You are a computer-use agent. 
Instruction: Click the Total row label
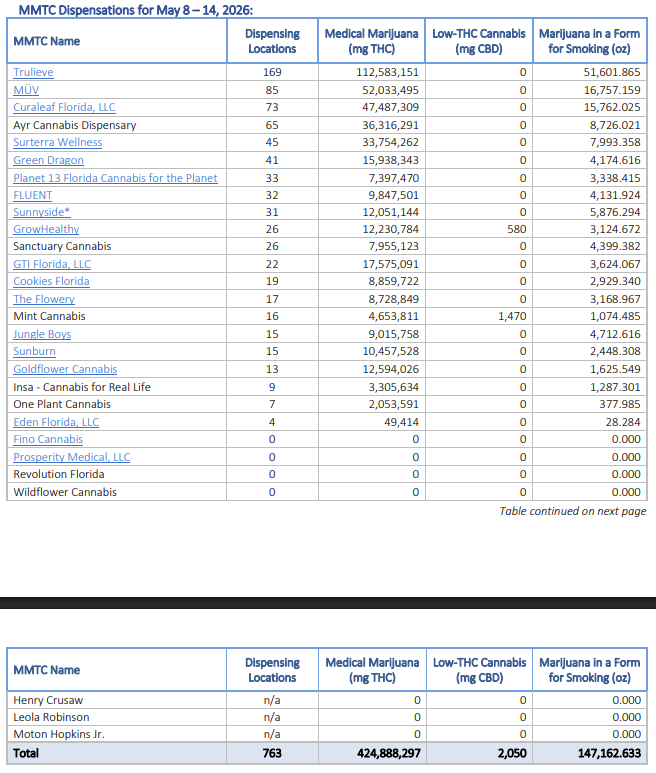click(26, 753)
